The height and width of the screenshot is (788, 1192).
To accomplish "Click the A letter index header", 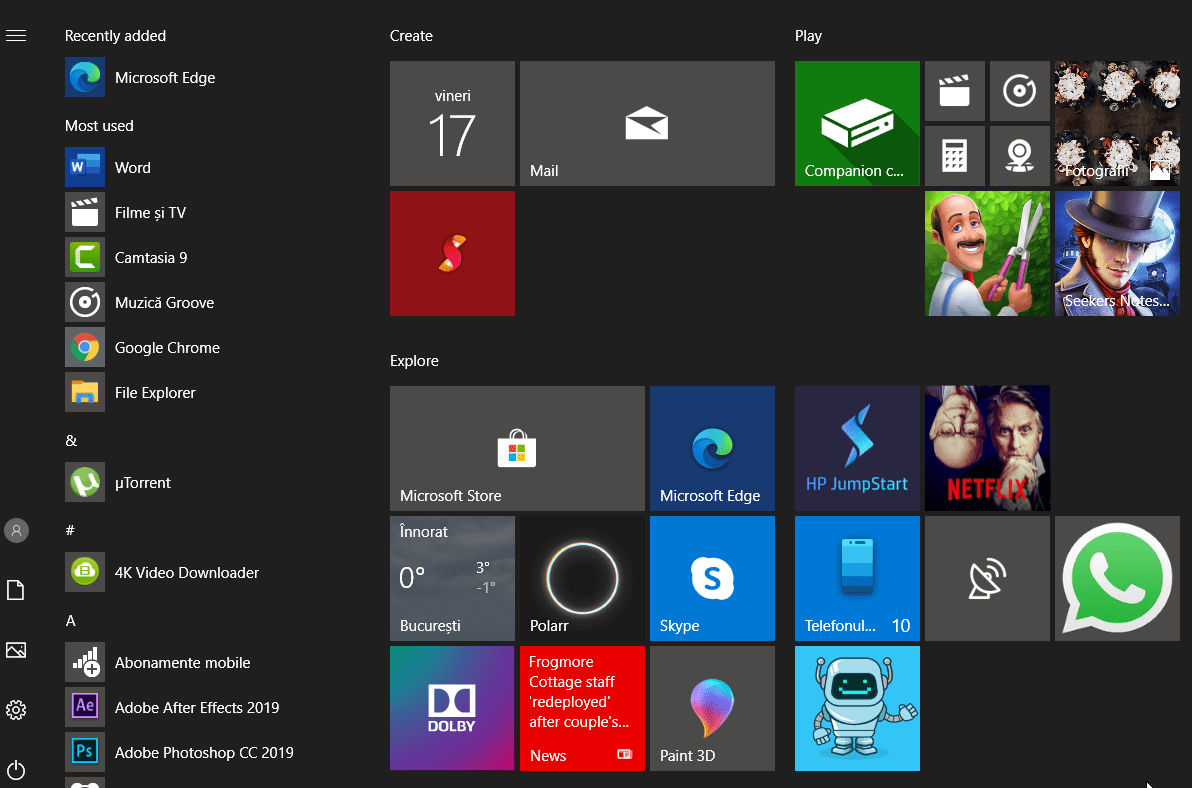I will coord(71,621).
